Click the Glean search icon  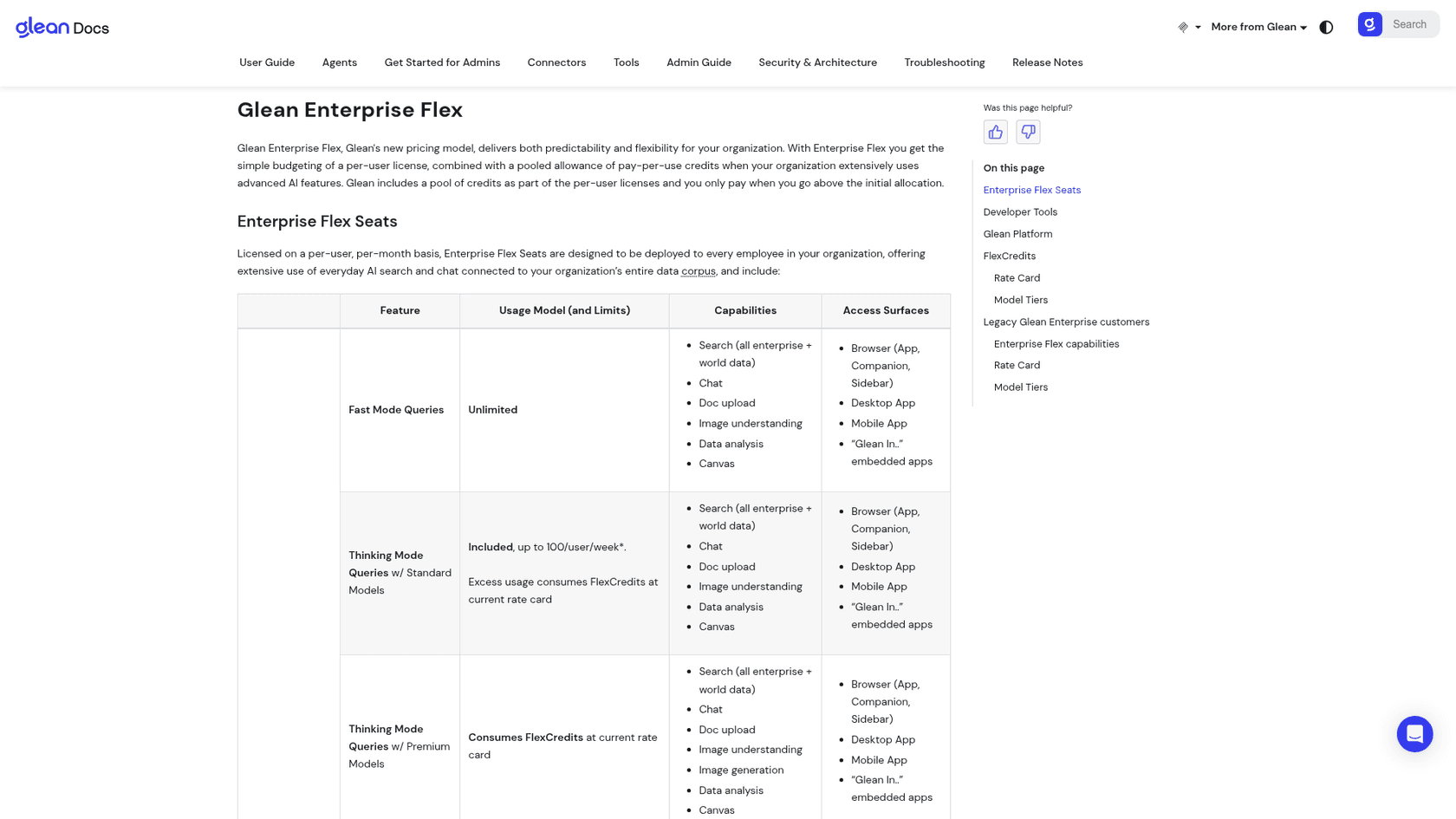tap(1369, 24)
